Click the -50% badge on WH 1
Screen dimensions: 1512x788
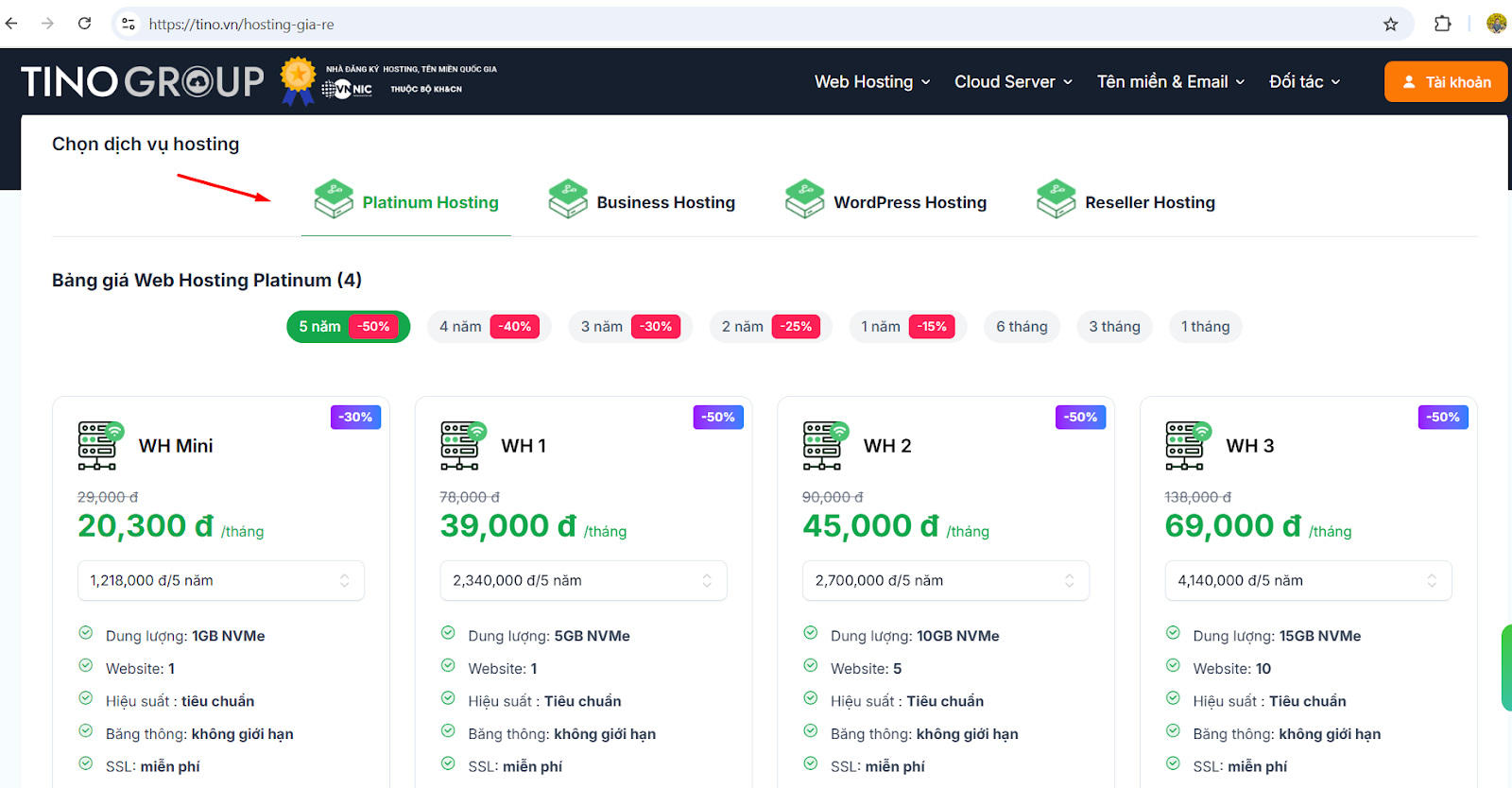pyautogui.click(x=718, y=417)
